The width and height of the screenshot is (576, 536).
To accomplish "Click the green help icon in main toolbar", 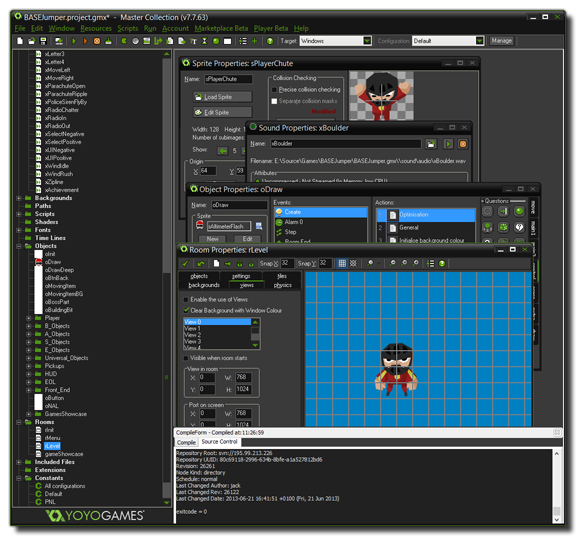I will point(270,41).
